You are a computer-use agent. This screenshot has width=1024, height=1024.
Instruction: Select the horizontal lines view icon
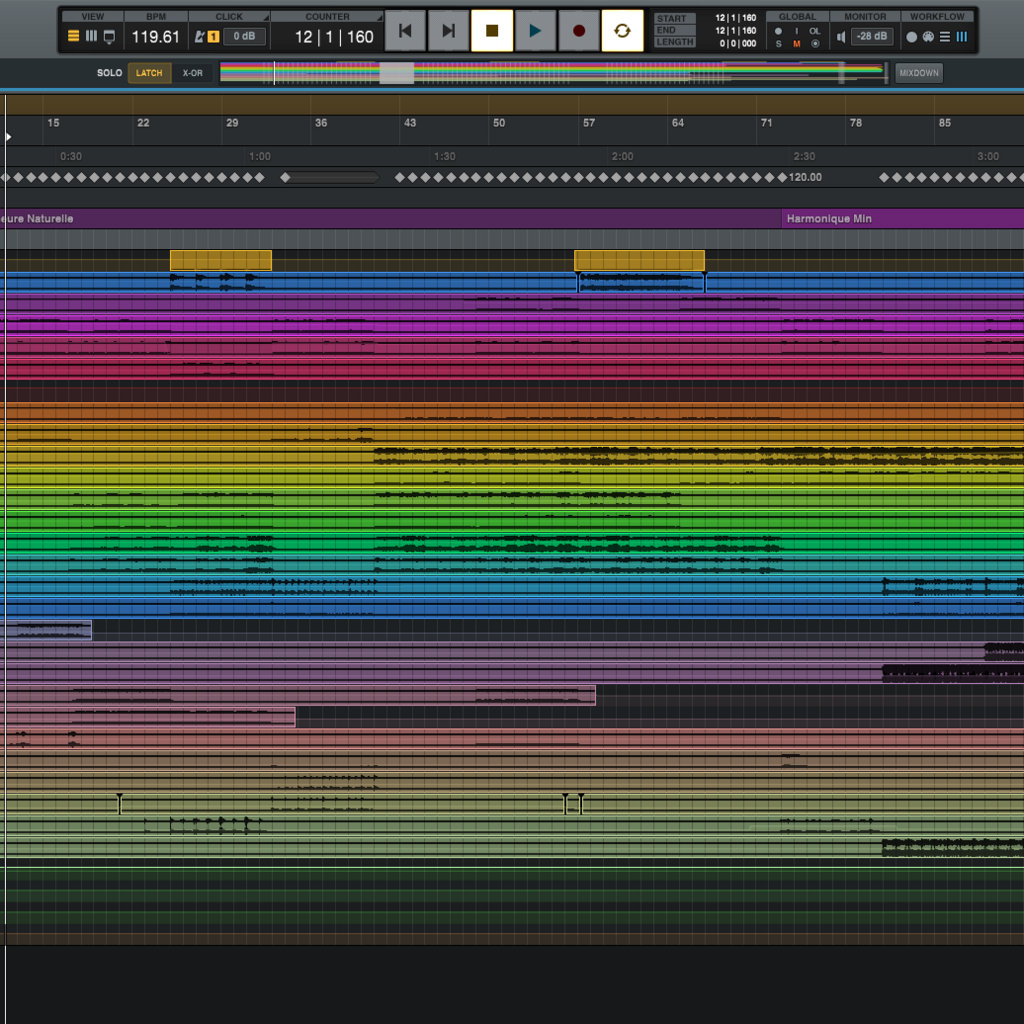click(73, 37)
